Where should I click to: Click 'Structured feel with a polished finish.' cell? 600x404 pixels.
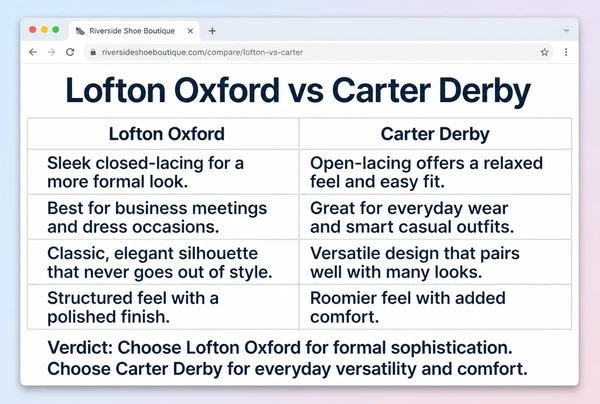click(x=163, y=307)
